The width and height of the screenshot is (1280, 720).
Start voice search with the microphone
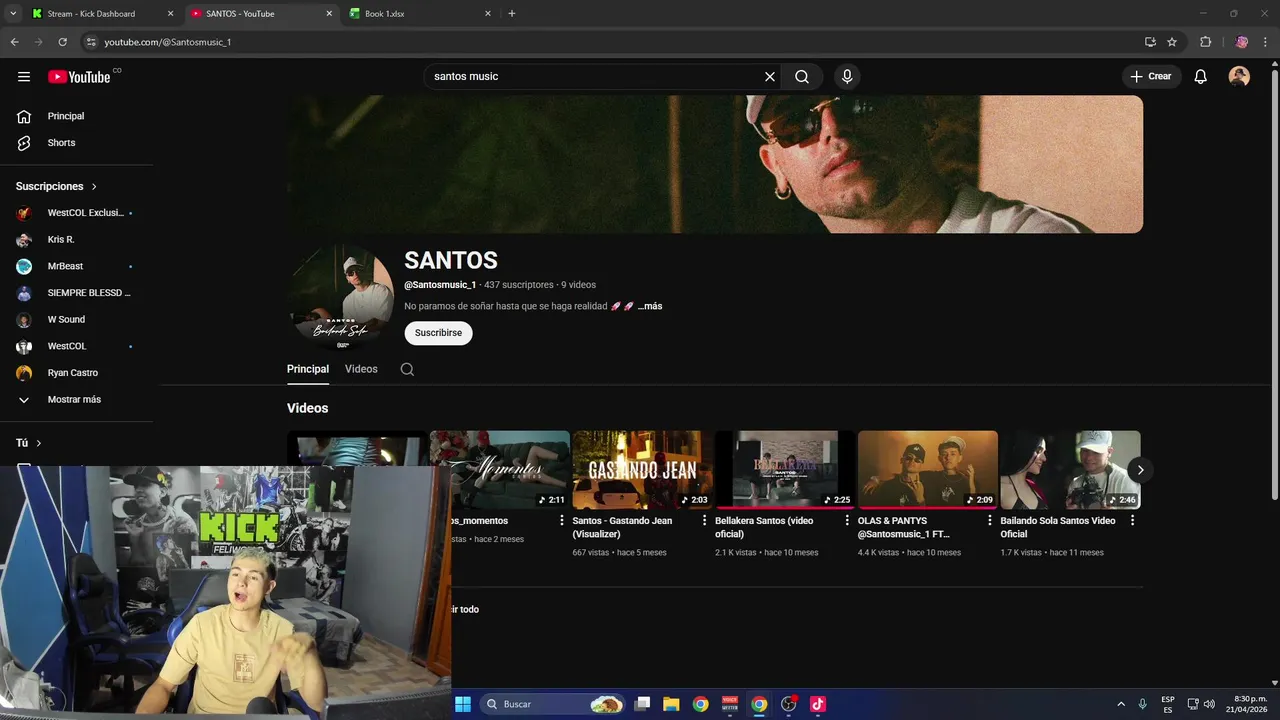(847, 77)
